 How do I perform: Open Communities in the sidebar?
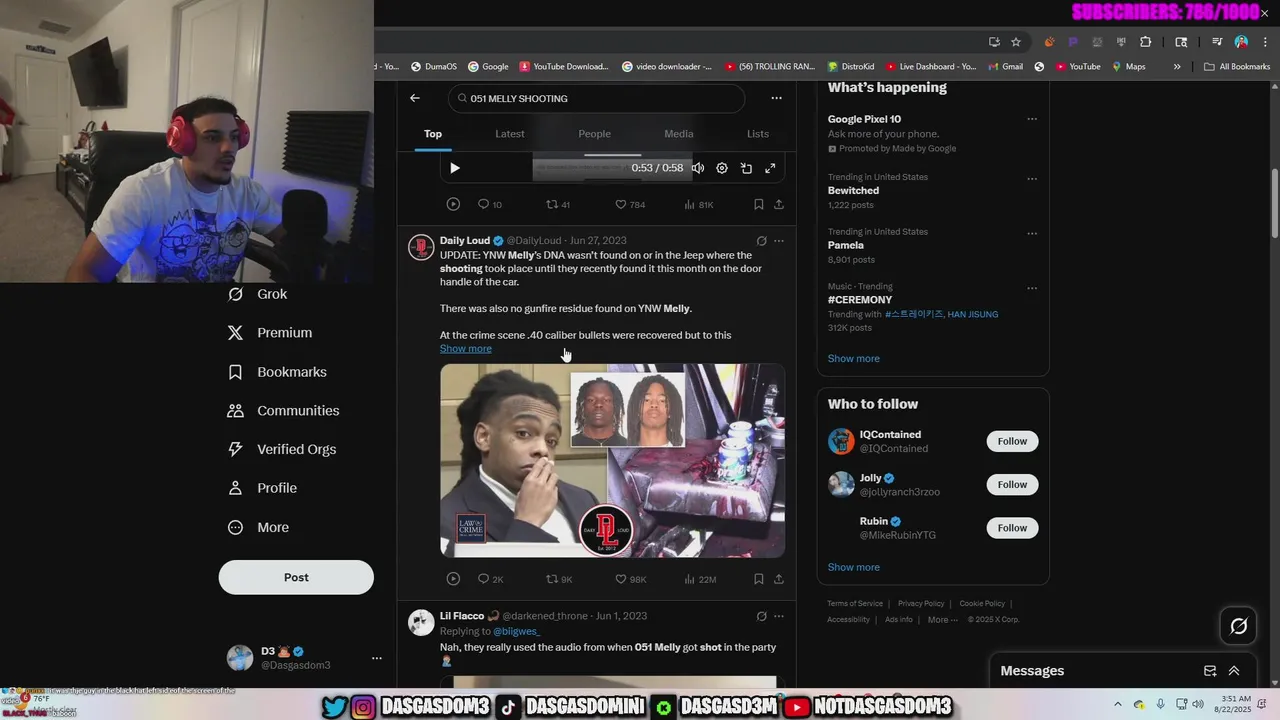tap(283, 411)
